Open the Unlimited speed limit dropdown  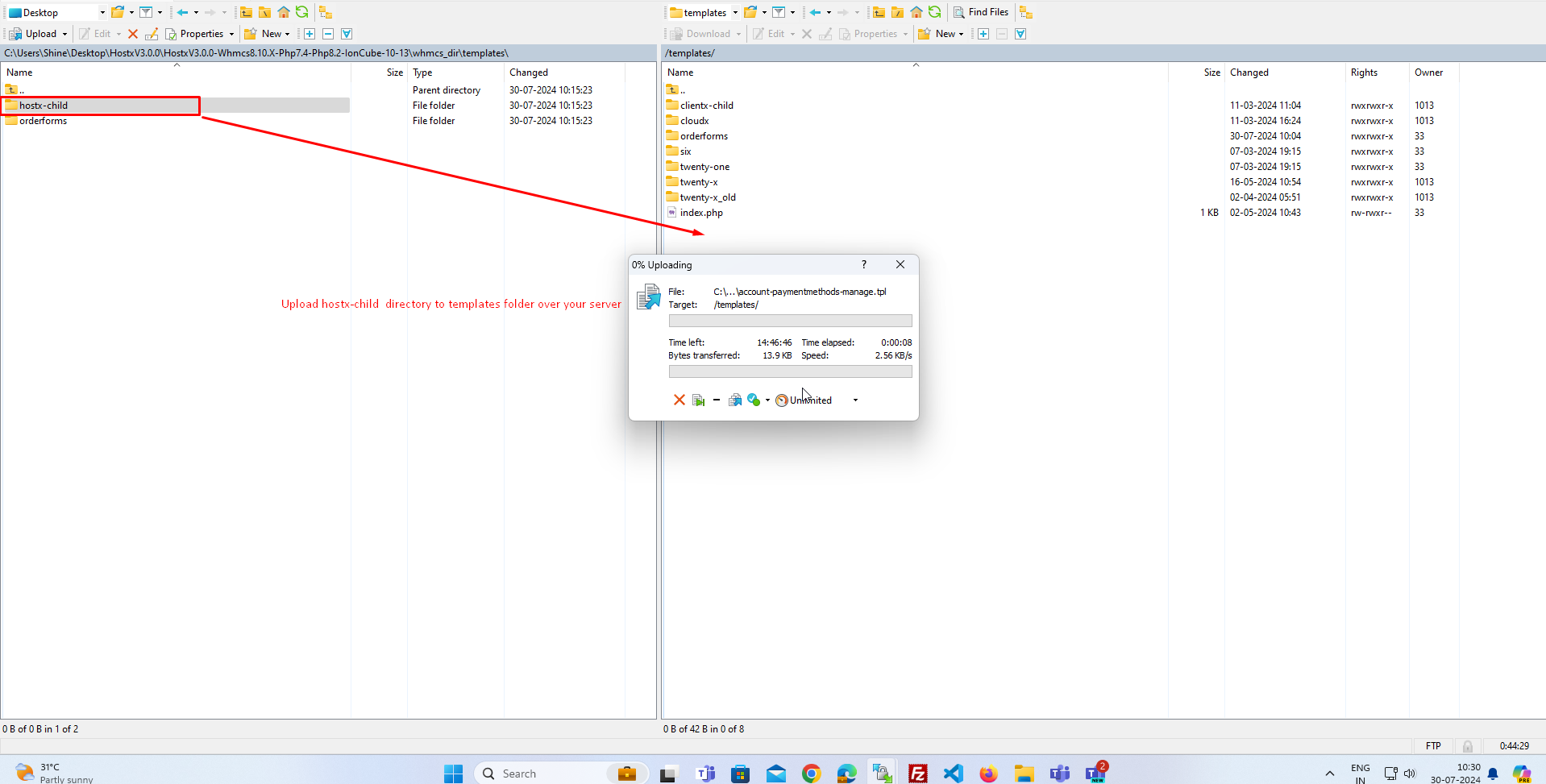pos(855,400)
